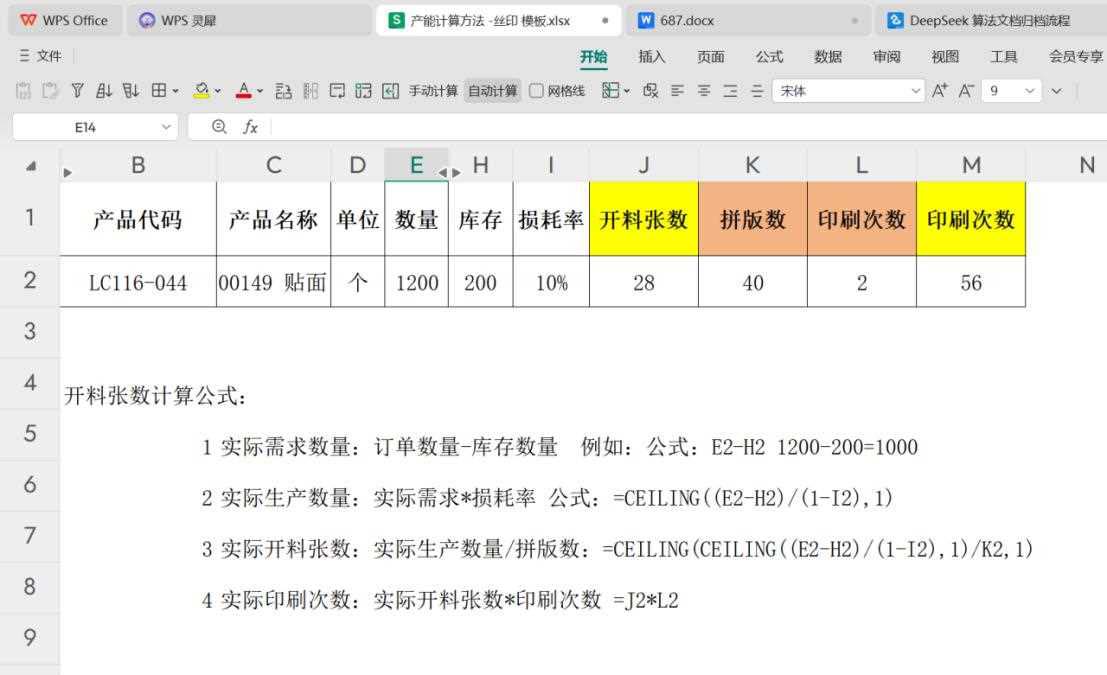The height and width of the screenshot is (675, 1107).
Task: Click the yellow 开料张数 header cell
Action: point(643,219)
